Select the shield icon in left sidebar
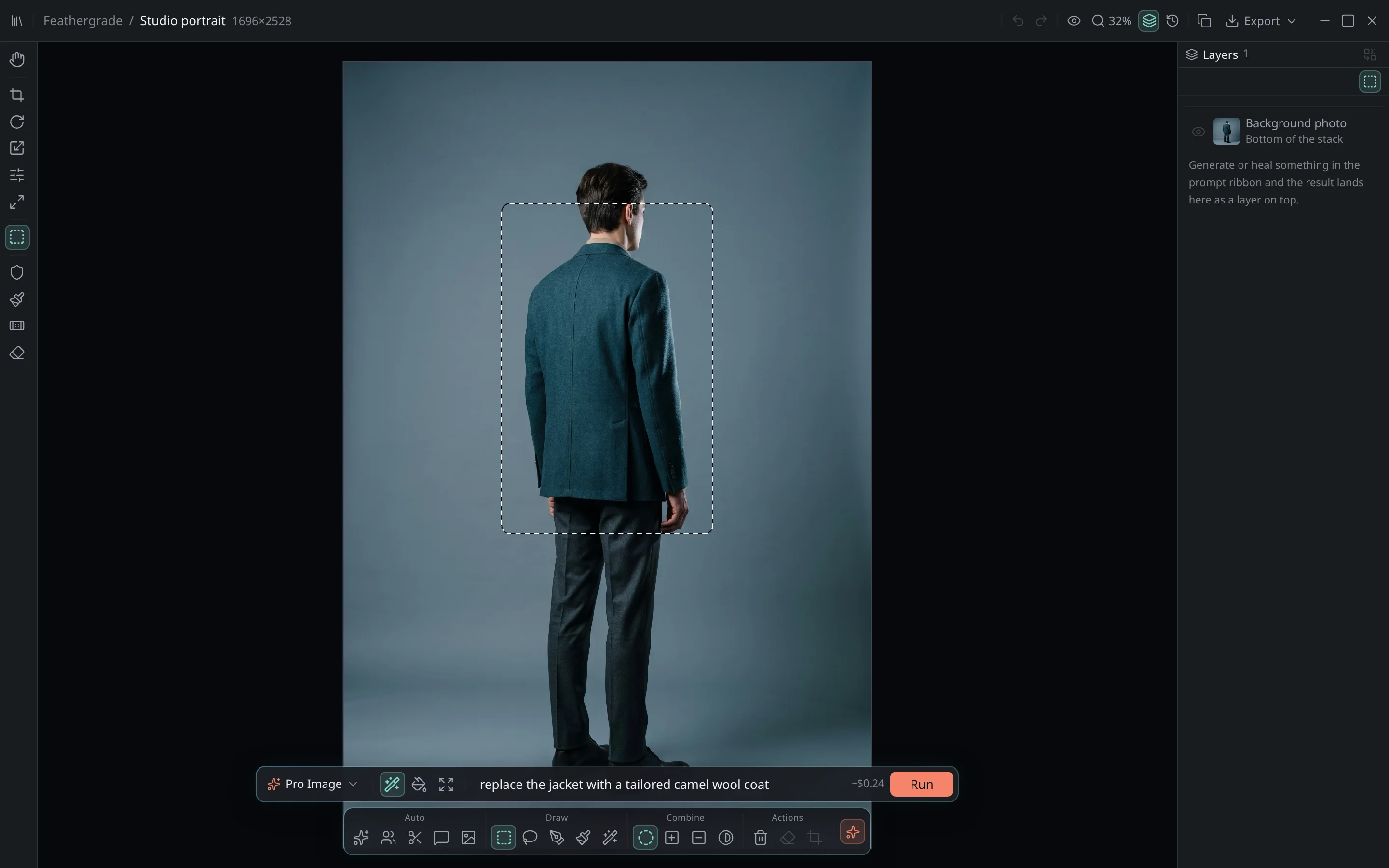The width and height of the screenshot is (1389, 868). pos(17,272)
